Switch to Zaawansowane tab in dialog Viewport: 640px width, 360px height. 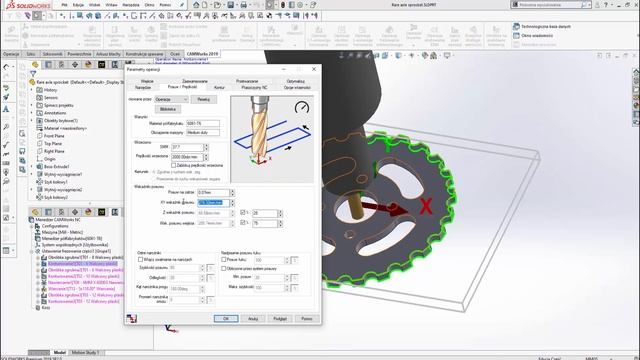[x=195, y=81]
